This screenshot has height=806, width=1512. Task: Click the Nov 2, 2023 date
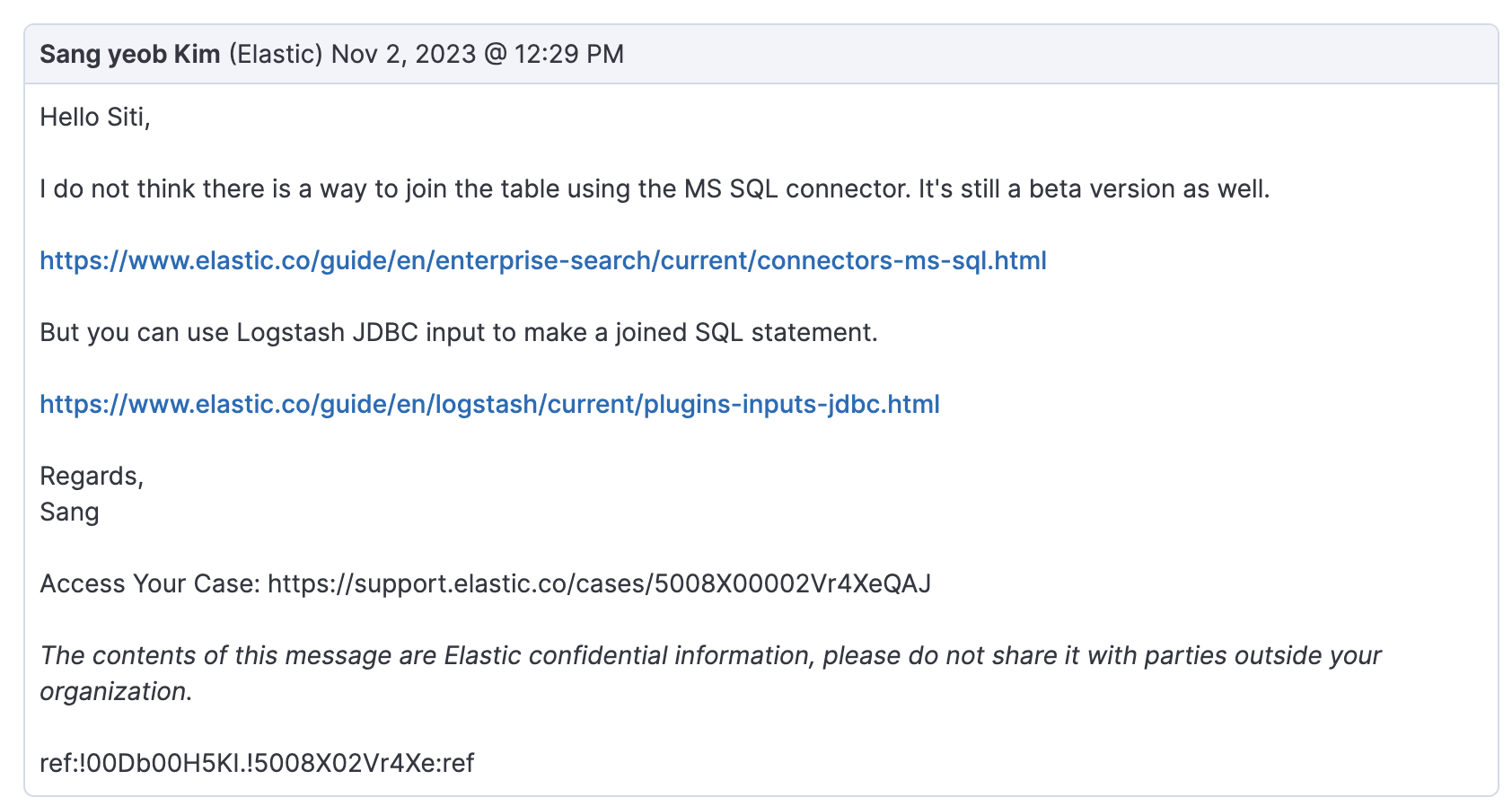pos(403,55)
